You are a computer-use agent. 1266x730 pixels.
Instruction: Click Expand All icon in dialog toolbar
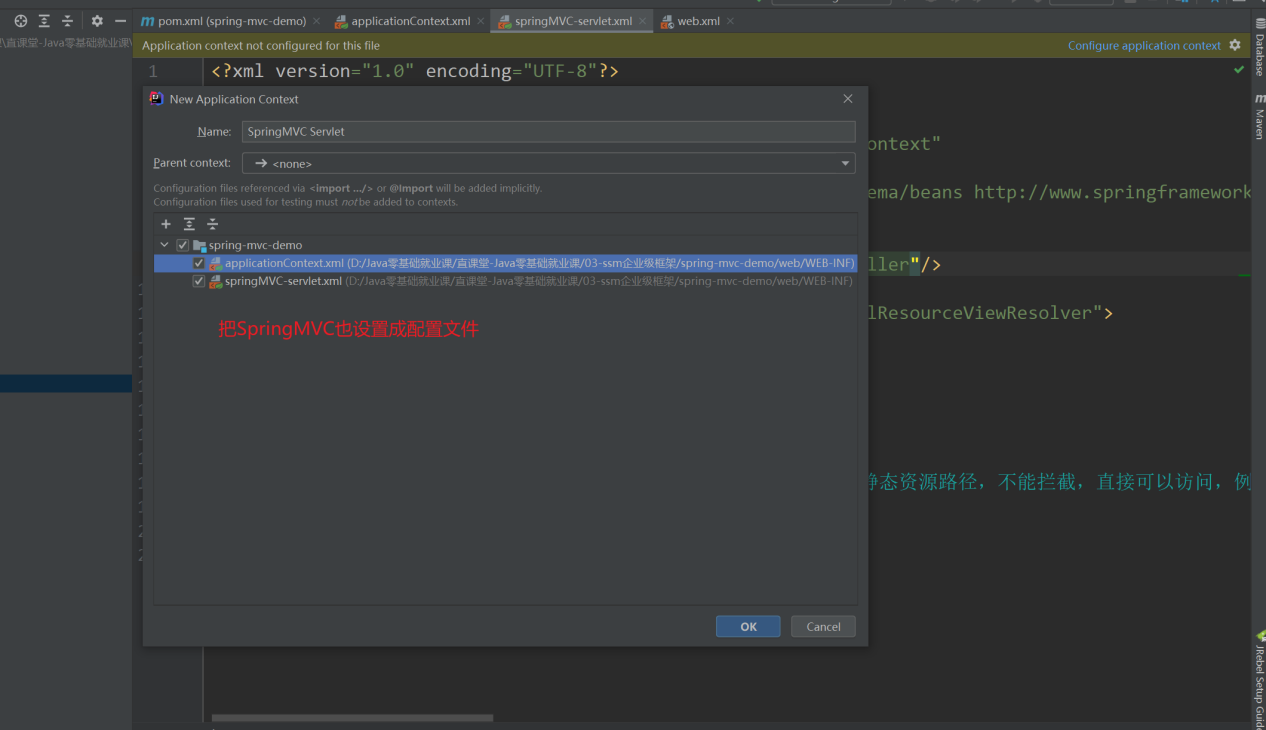tap(189, 224)
